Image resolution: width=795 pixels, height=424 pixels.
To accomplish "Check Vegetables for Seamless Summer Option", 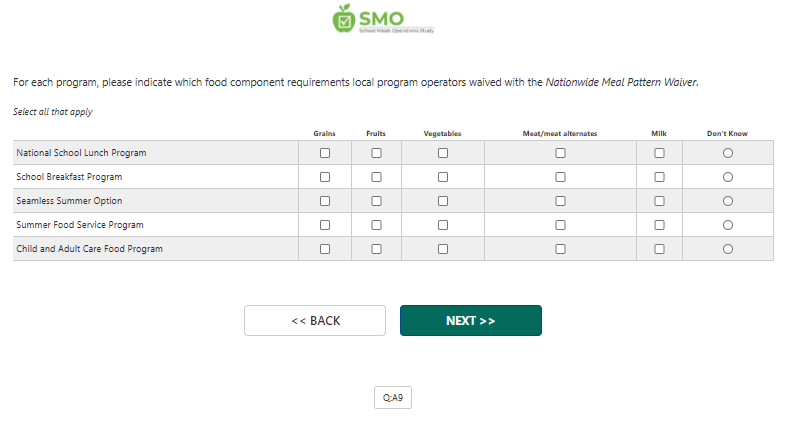I will (x=443, y=201).
